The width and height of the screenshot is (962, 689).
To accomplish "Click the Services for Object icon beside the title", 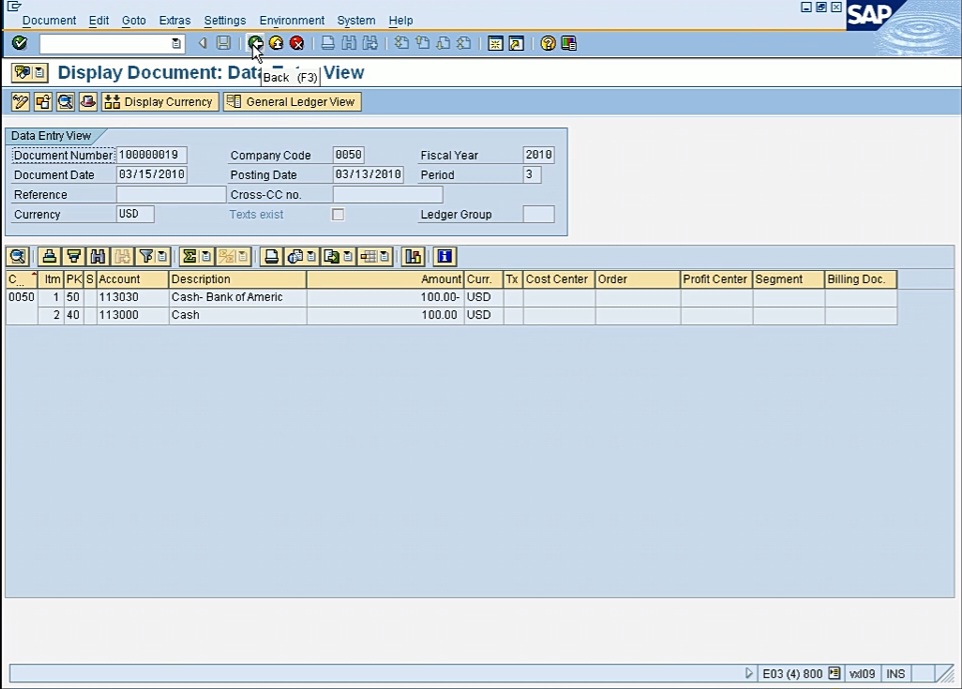I will 23,72.
